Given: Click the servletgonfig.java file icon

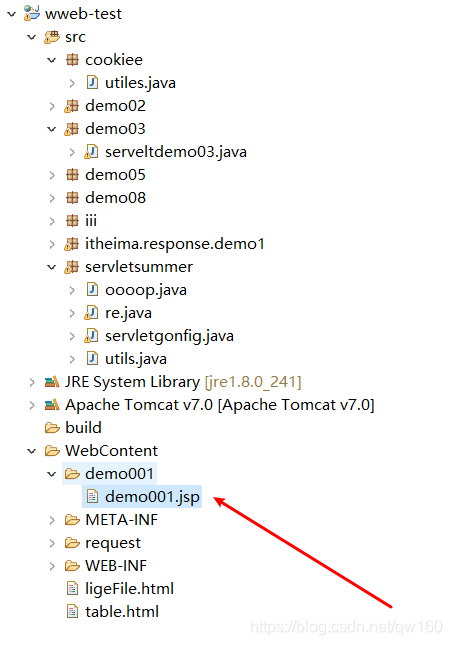Looking at the screenshot, I should pyautogui.click(x=91, y=336).
